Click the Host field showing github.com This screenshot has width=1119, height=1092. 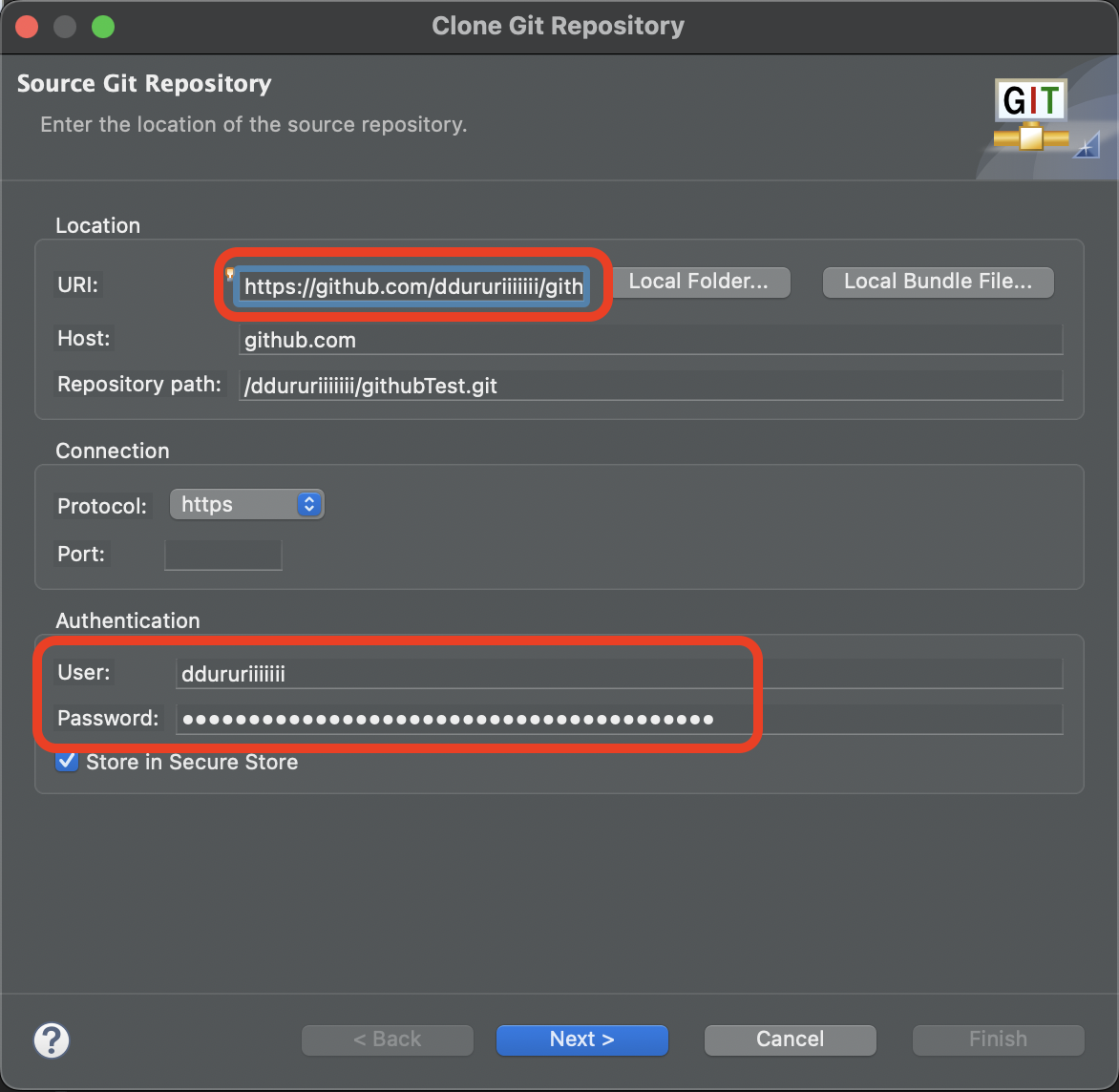click(x=650, y=340)
